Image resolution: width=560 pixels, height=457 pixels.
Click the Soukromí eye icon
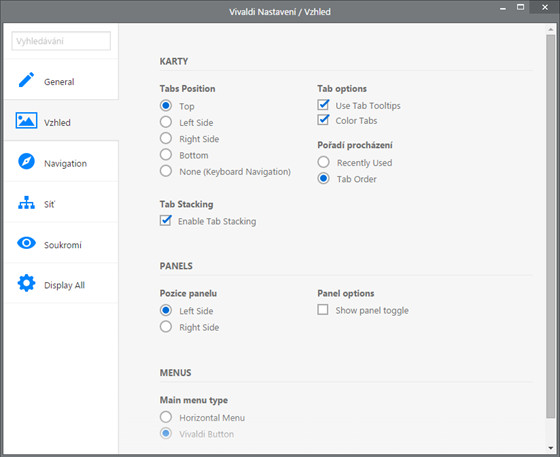click(26, 243)
